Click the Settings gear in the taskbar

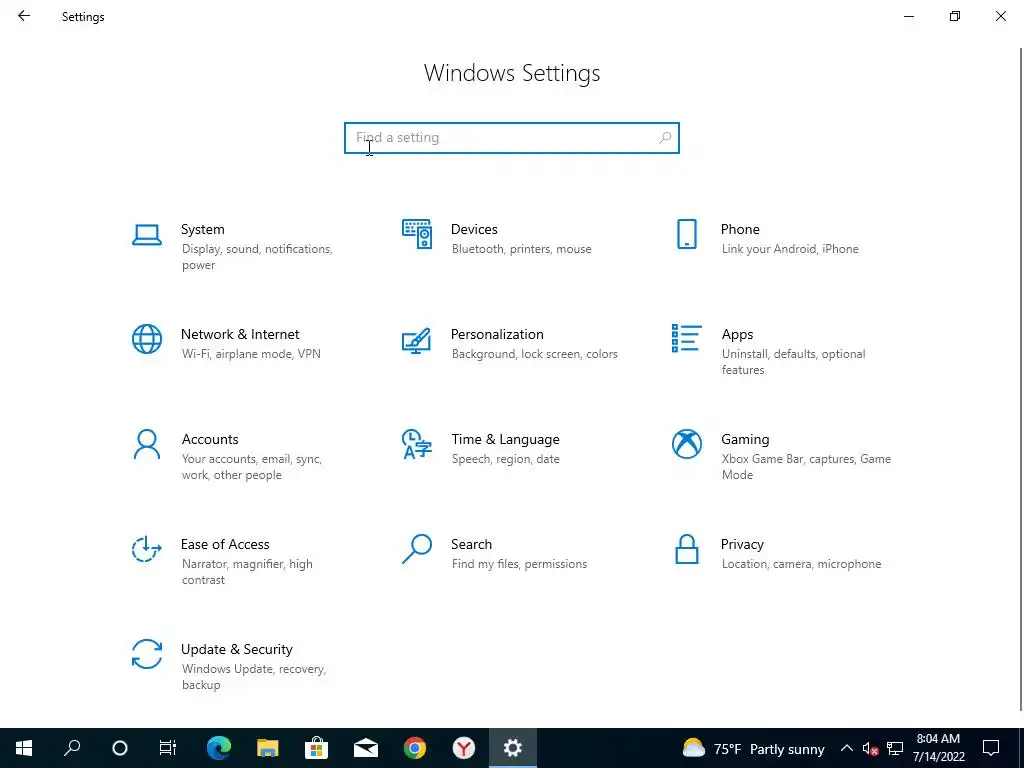[x=513, y=748]
